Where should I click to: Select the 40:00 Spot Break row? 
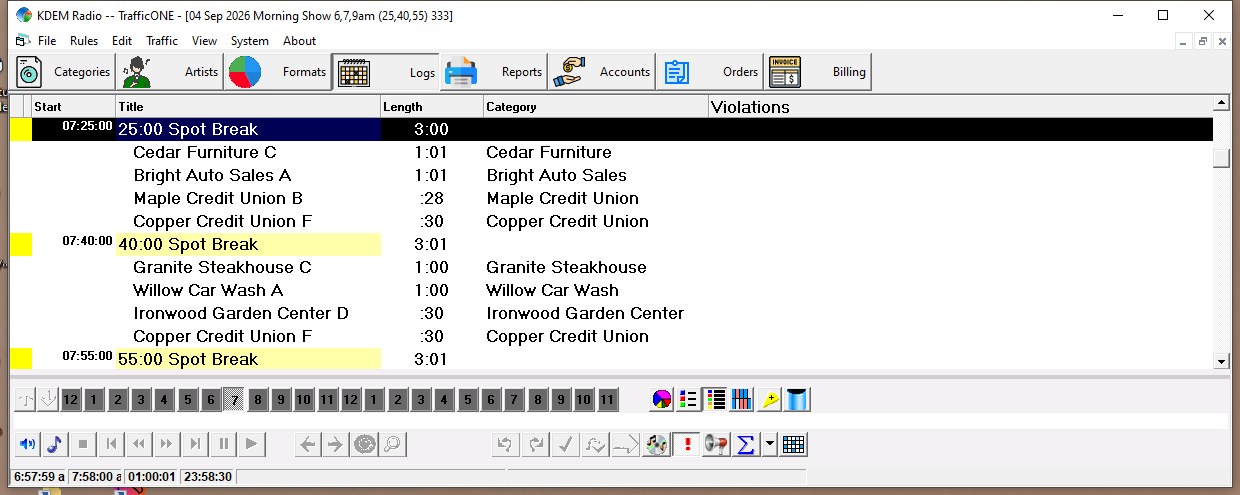tap(611, 244)
